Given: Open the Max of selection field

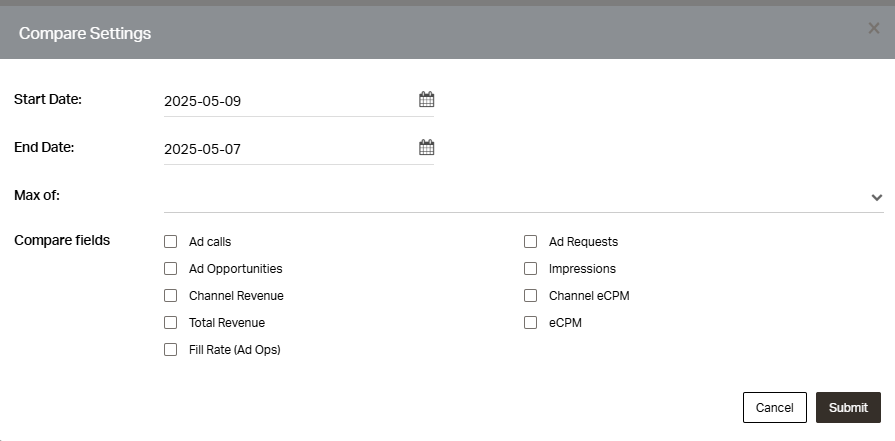Looking at the screenshot, I should [523, 197].
